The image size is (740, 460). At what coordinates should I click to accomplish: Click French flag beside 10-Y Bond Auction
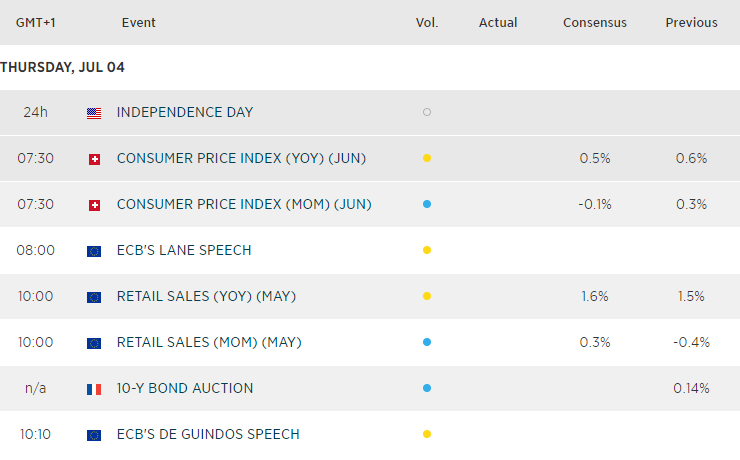click(94, 389)
